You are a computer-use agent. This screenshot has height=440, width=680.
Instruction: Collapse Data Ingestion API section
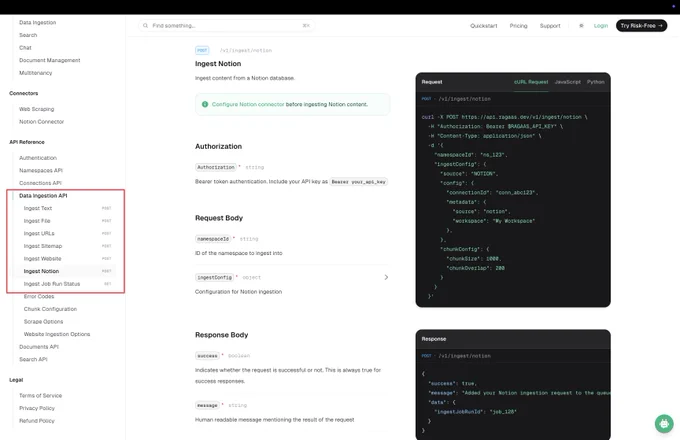click(43, 196)
